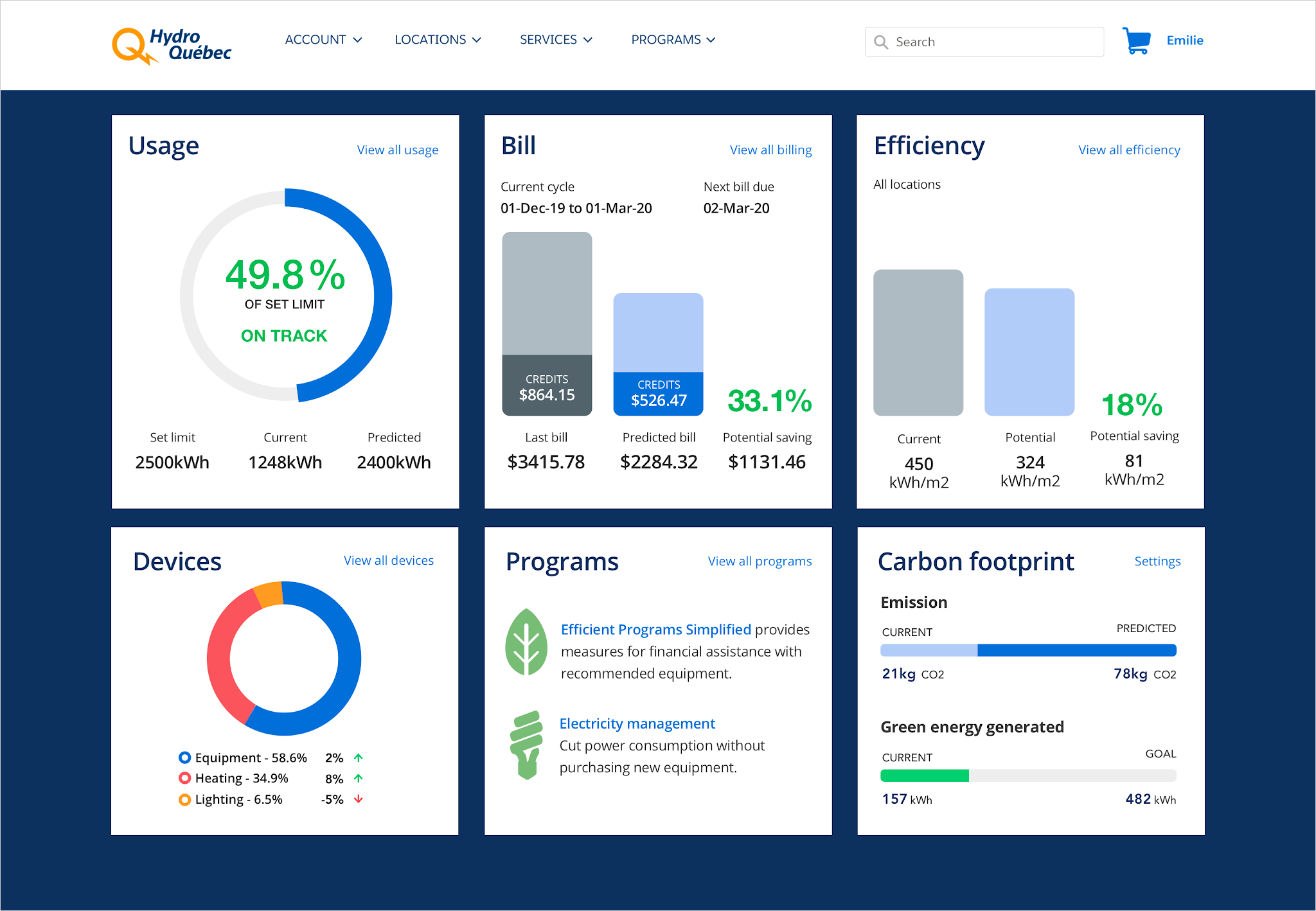Open the shopping cart icon
The width and height of the screenshot is (1316, 911).
click(1136, 40)
